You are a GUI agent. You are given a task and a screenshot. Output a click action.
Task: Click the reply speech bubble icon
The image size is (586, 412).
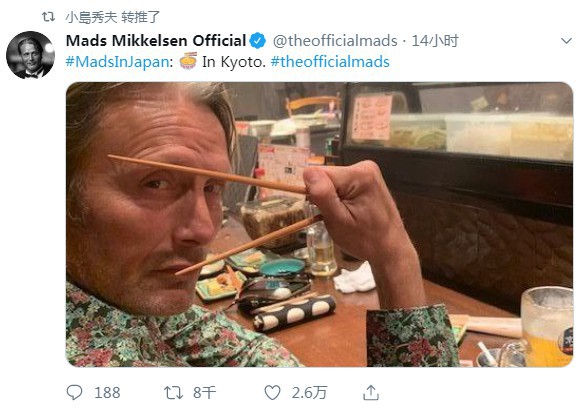pos(74,393)
